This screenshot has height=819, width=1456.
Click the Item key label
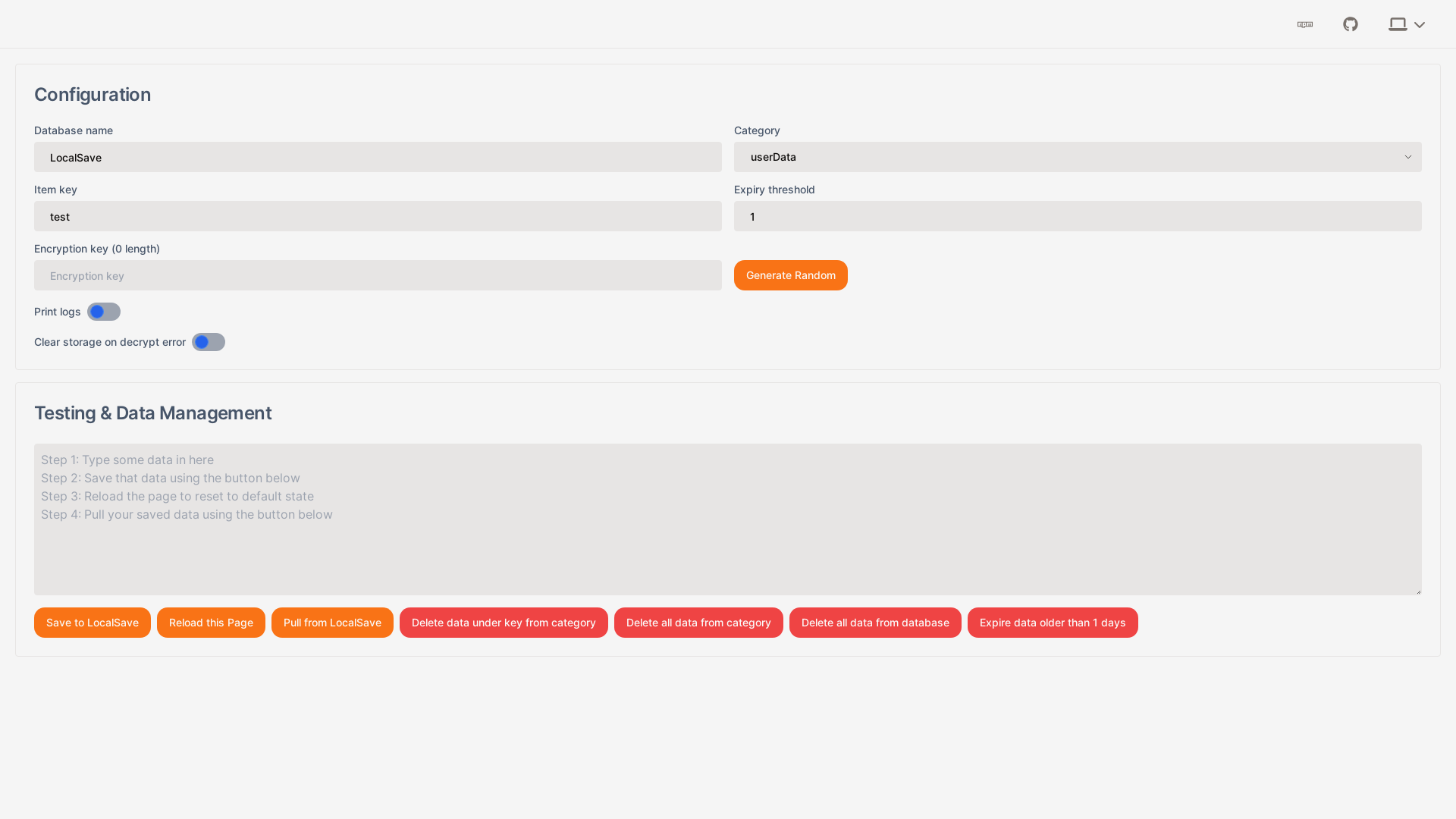click(x=55, y=190)
